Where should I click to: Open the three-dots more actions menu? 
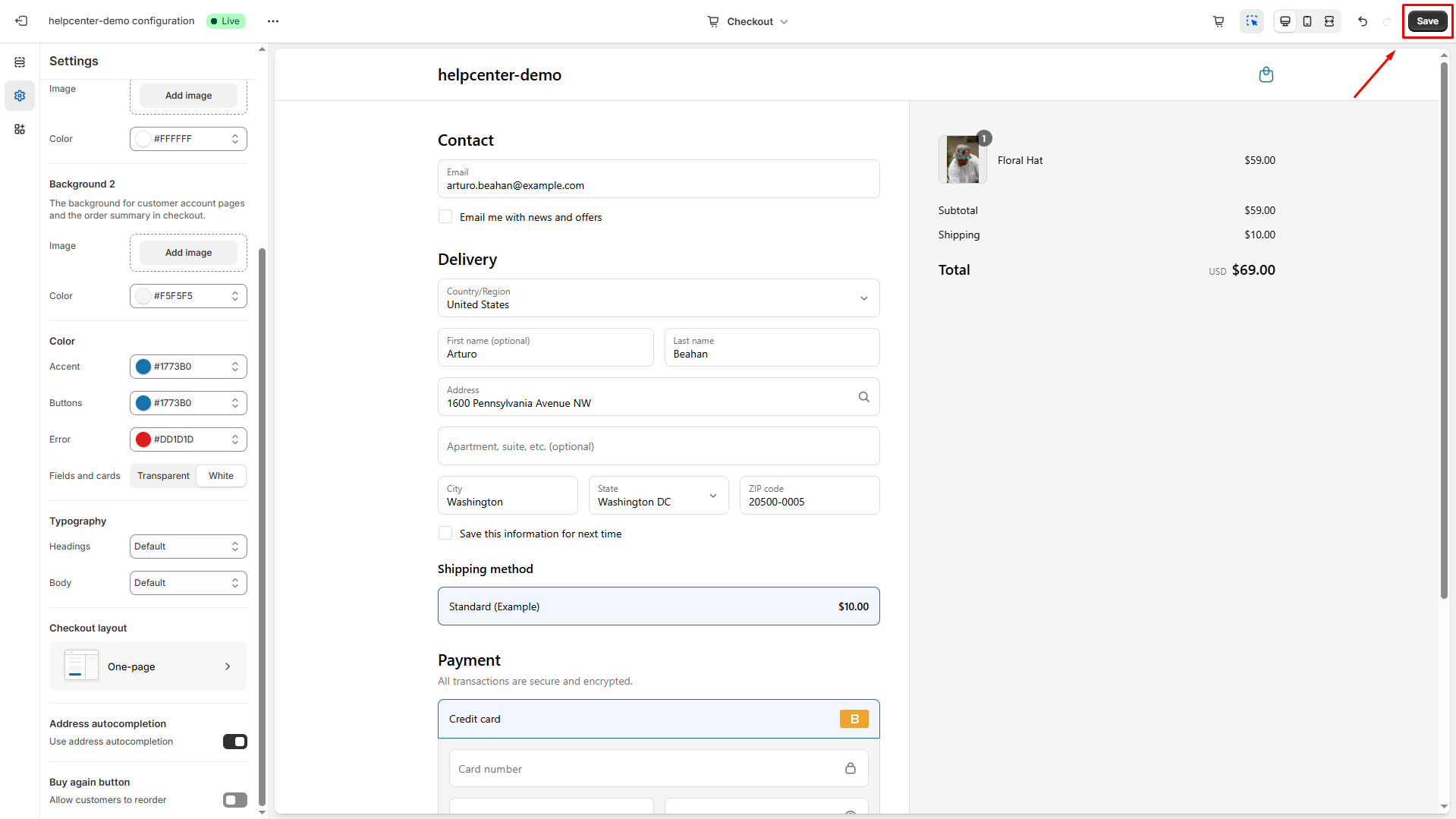[273, 21]
